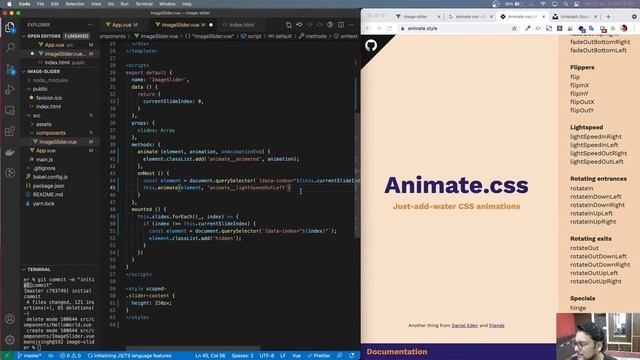Click the Spaces: 2 status bar entry

[242, 356]
